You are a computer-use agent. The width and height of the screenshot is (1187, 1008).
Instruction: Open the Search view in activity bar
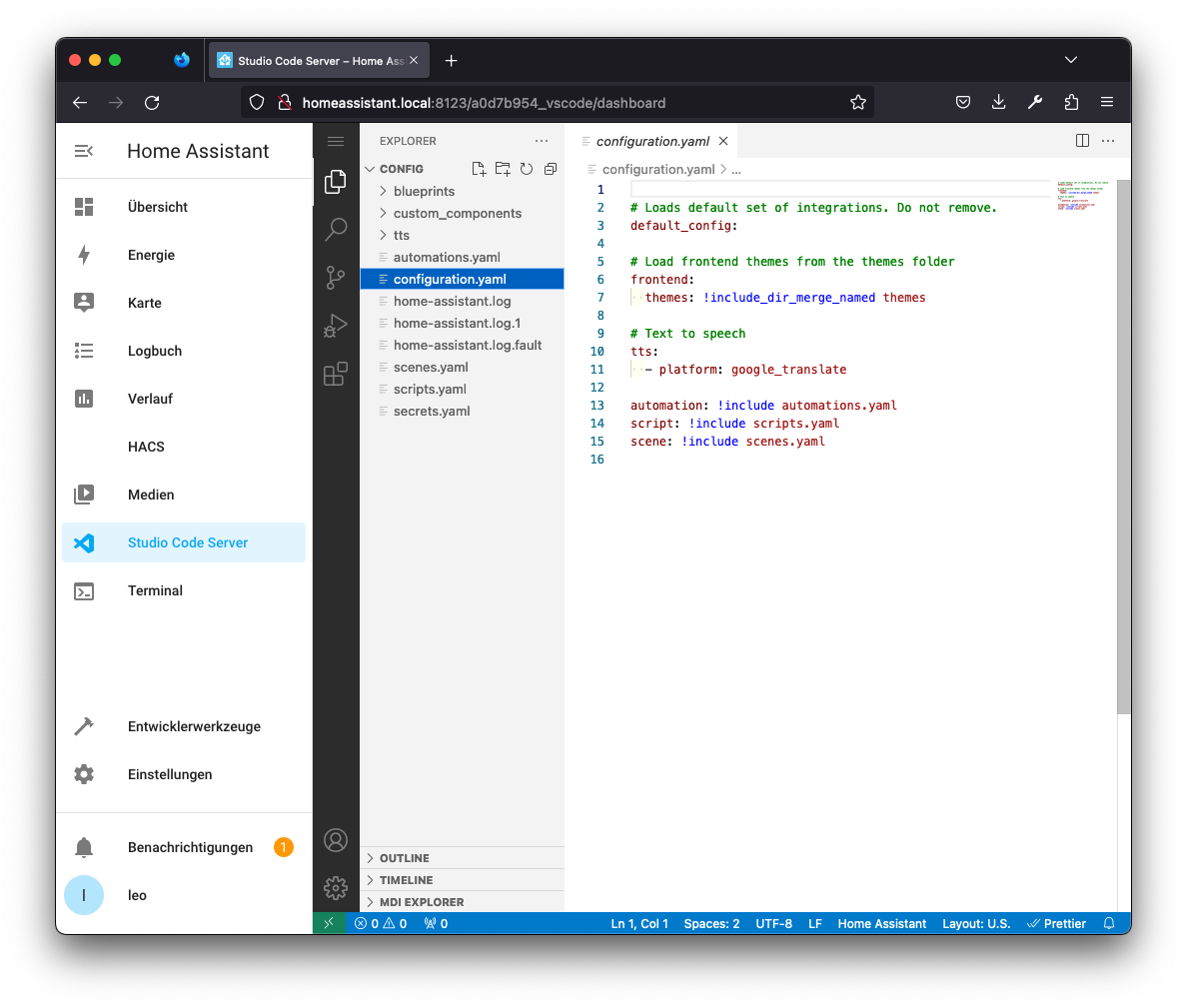point(336,230)
